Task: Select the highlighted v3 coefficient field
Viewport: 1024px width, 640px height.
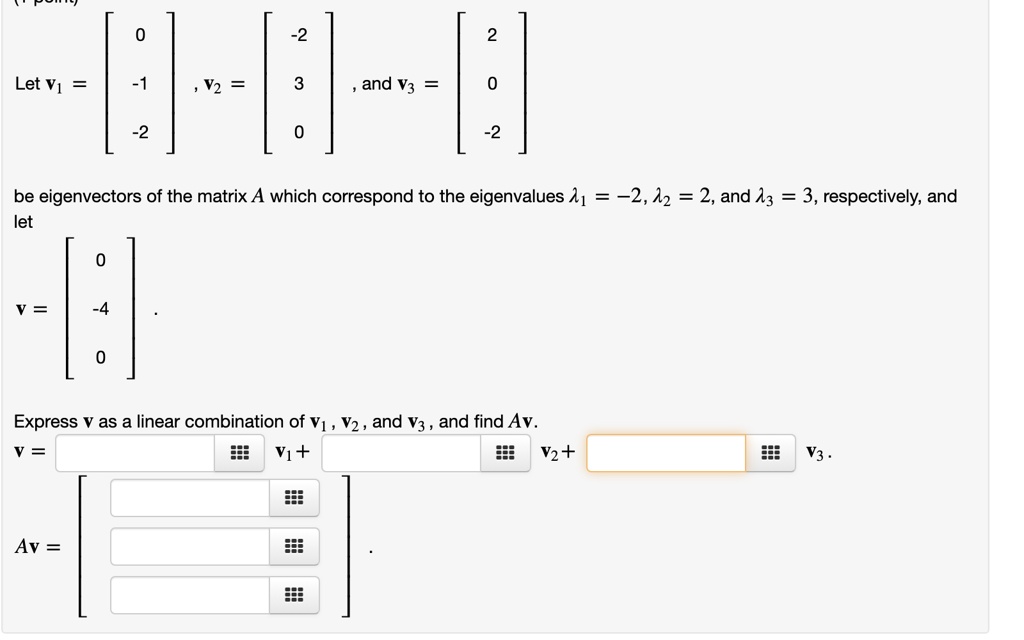Action: point(665,453)
